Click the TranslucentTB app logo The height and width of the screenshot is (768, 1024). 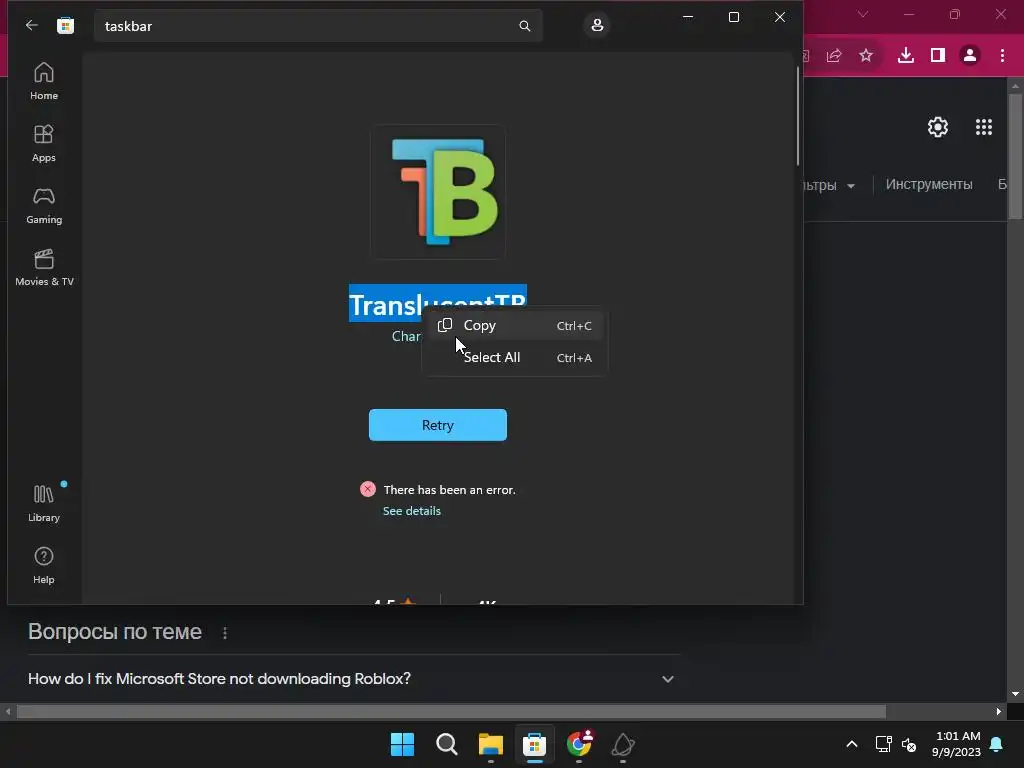pyautogui.click(x=438, y=192)
